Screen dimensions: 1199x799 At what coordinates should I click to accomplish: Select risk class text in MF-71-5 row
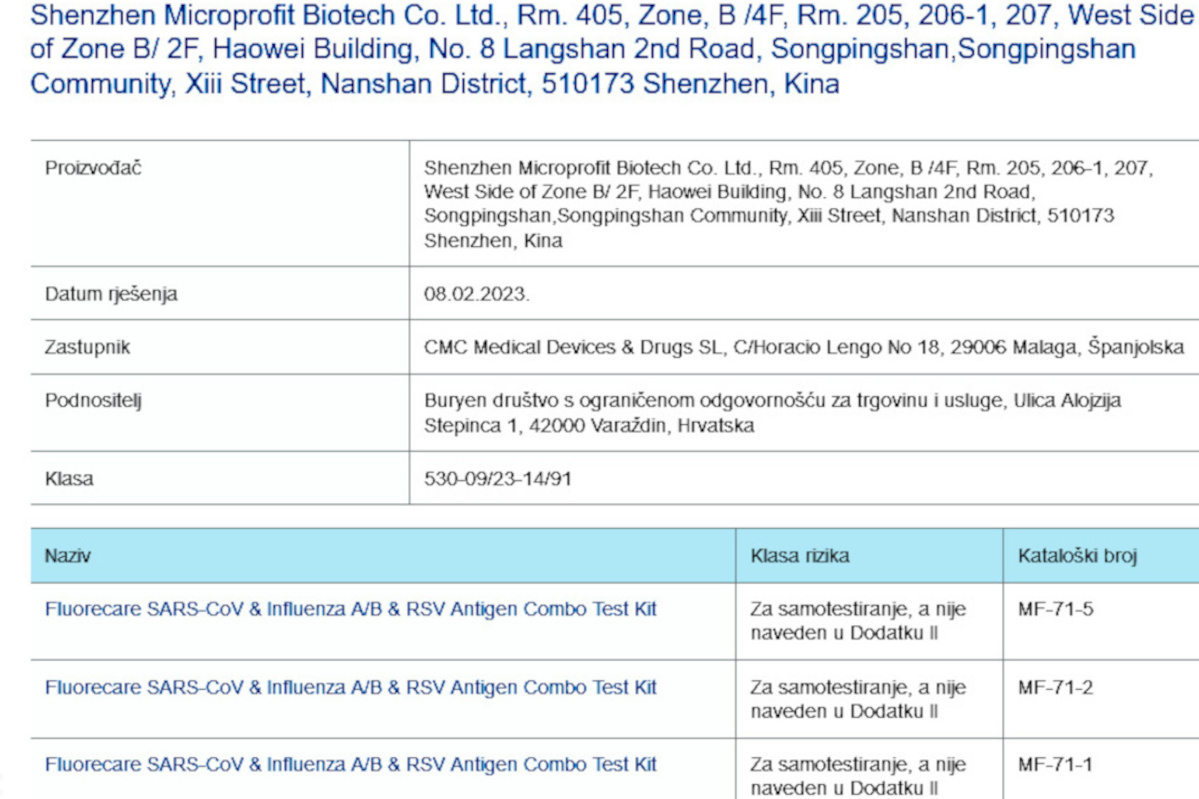tap(858, 621)
